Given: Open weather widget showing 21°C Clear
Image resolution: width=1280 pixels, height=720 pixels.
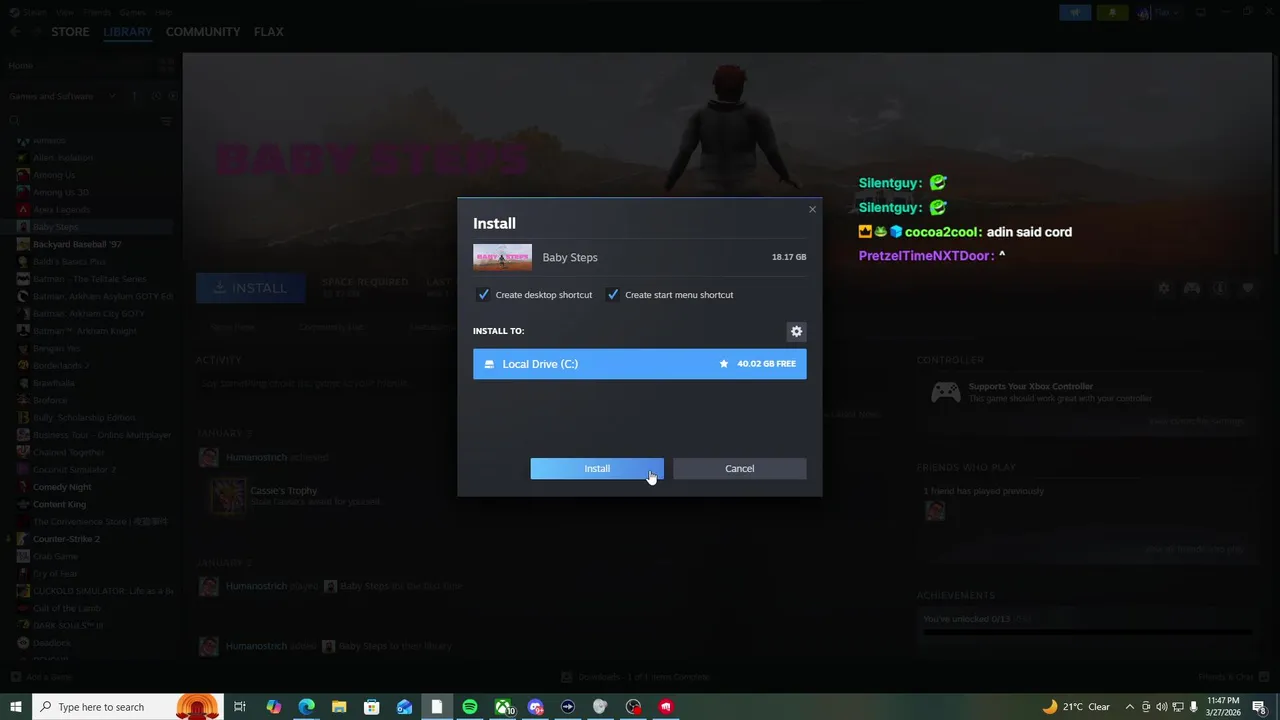Looking at the screenshot, I should [x=1077, y=707].
